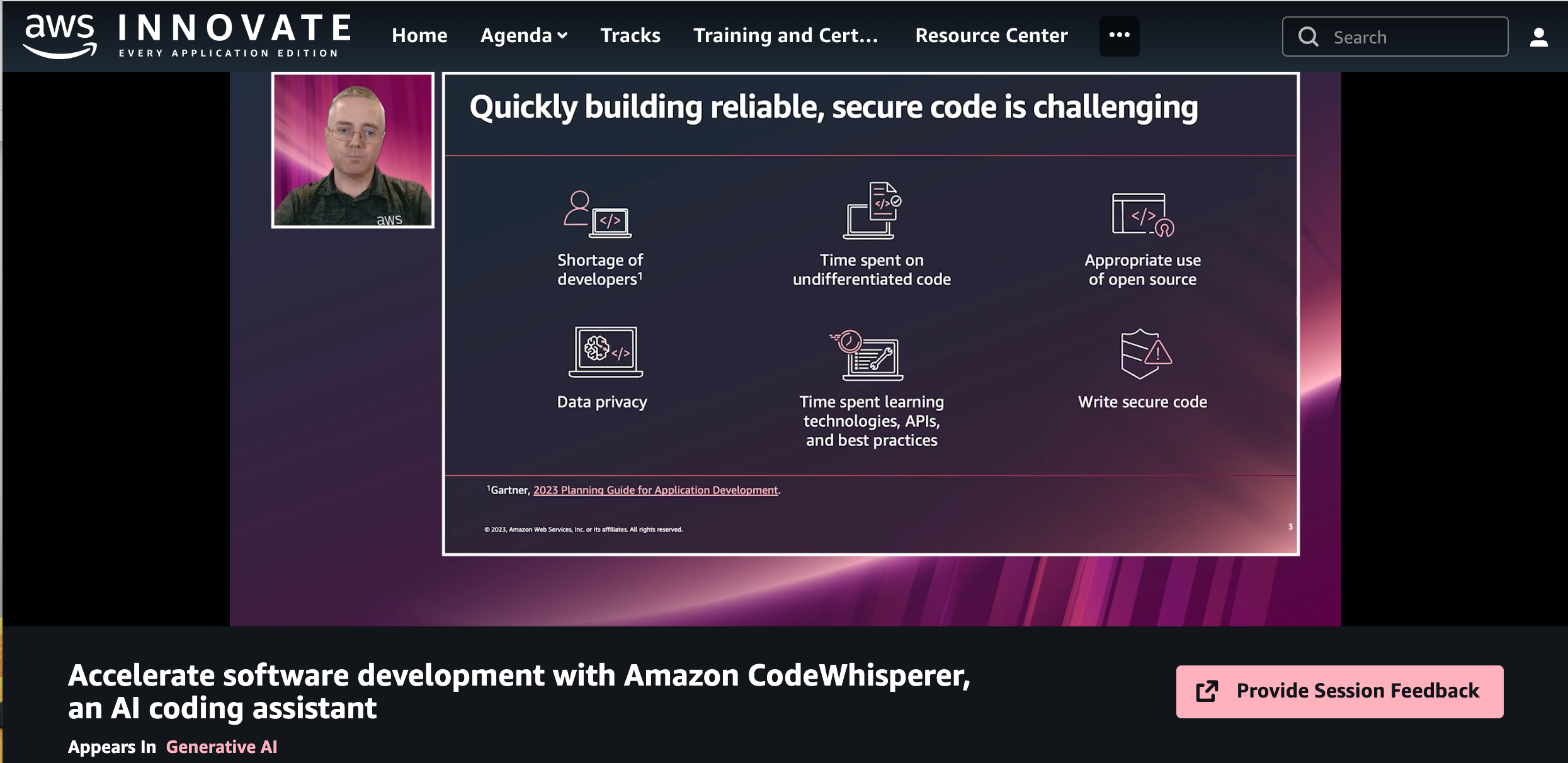Focus the Search input field
This screenshot has height=763, width=1568.
point(1395,37)
